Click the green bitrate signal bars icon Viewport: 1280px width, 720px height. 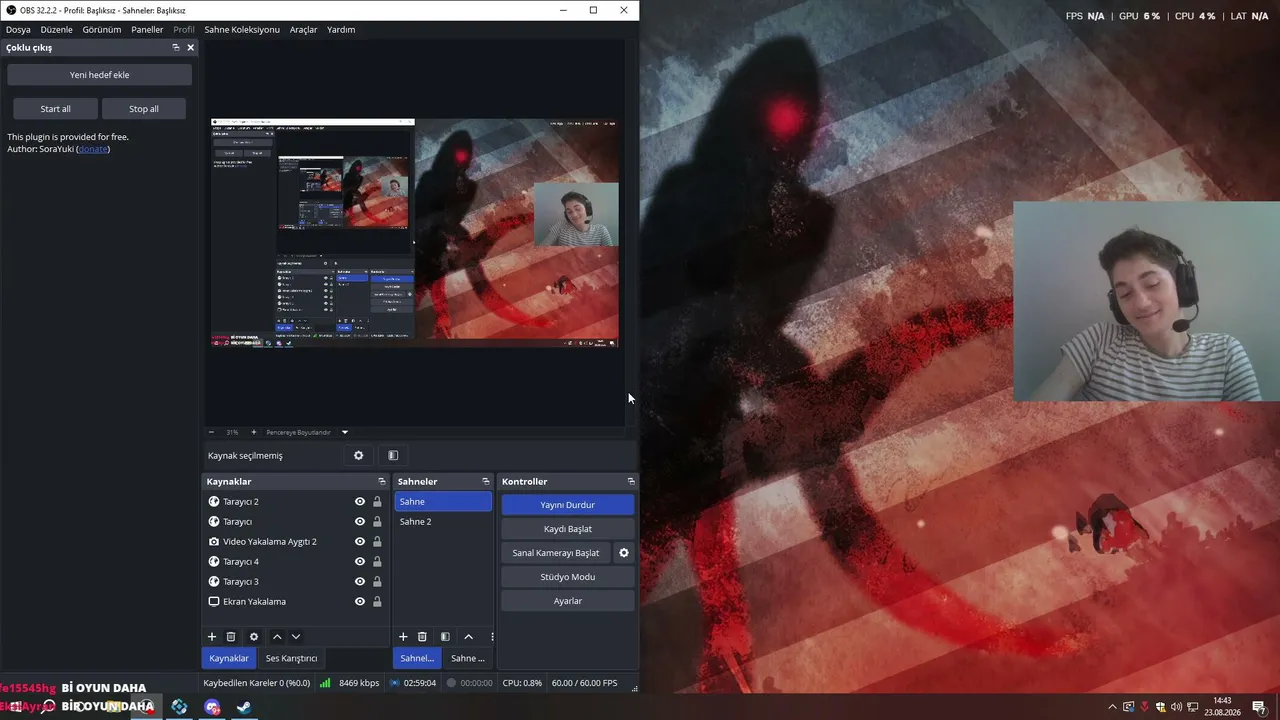pyautogui.click(x=325, y=683)
